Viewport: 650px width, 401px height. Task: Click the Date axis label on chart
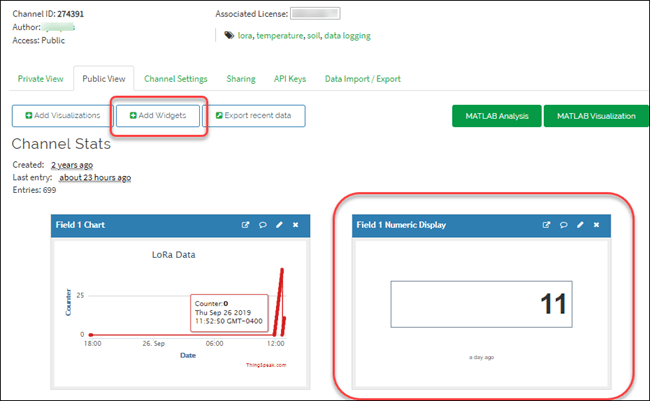188,355
